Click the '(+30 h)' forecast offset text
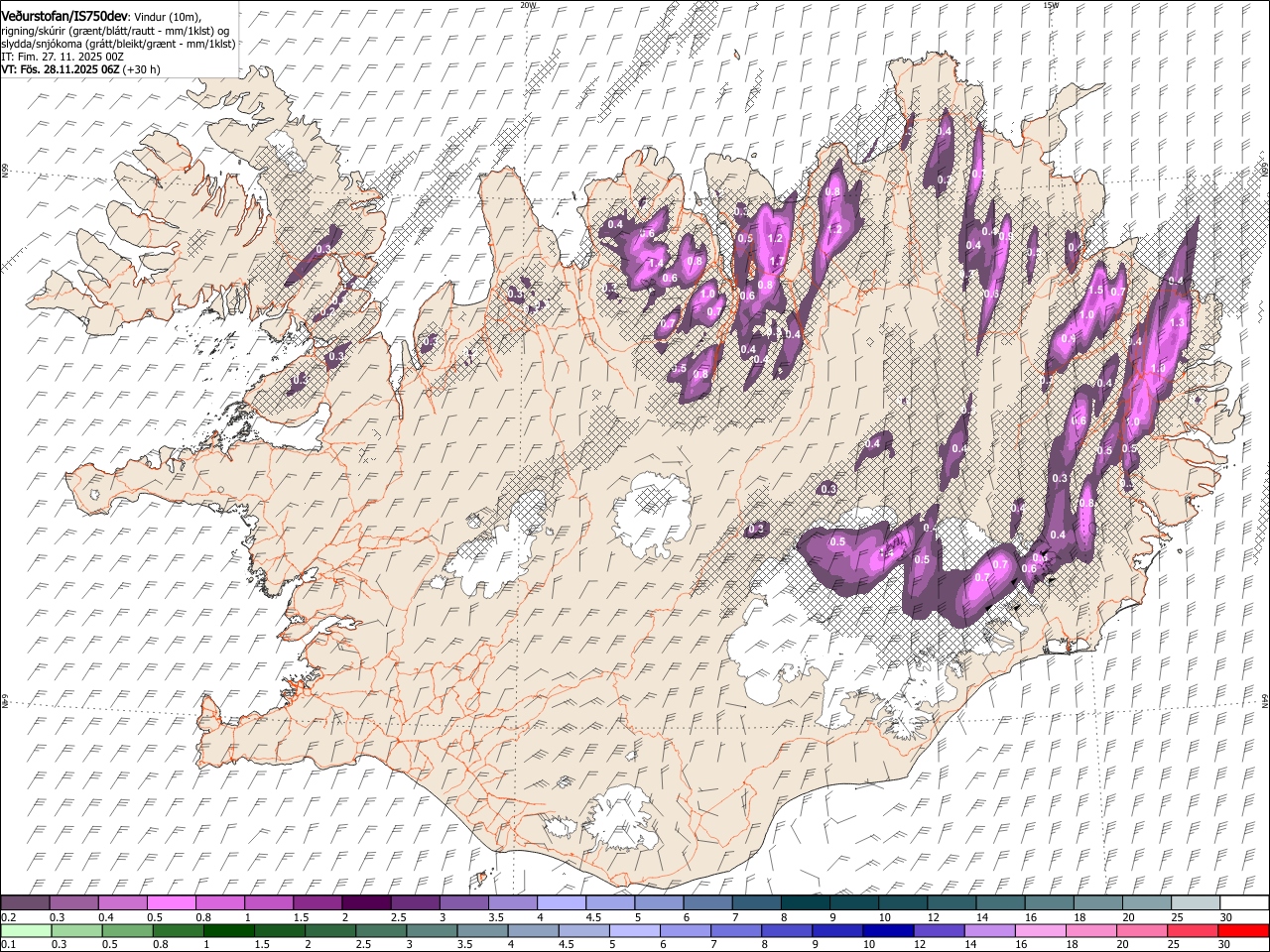Viewport: 1270px width, 952px height. [142, 70]
